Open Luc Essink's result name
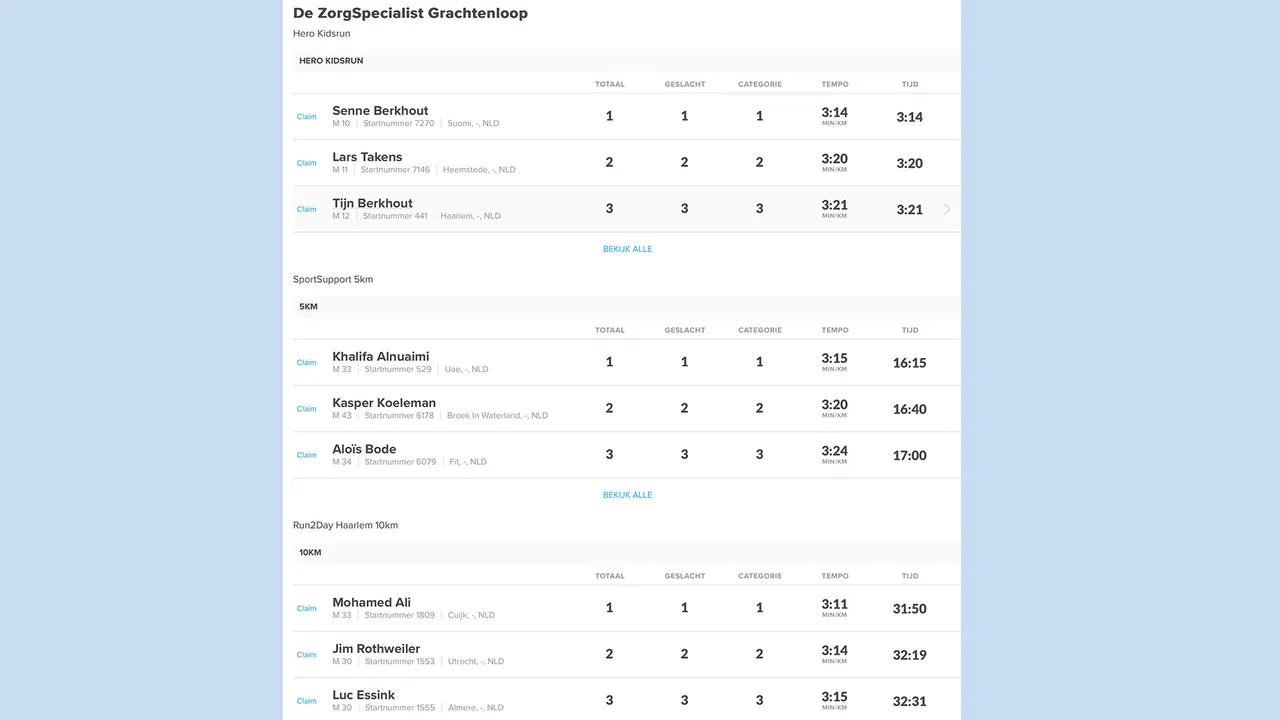 (x=363, y=695)
